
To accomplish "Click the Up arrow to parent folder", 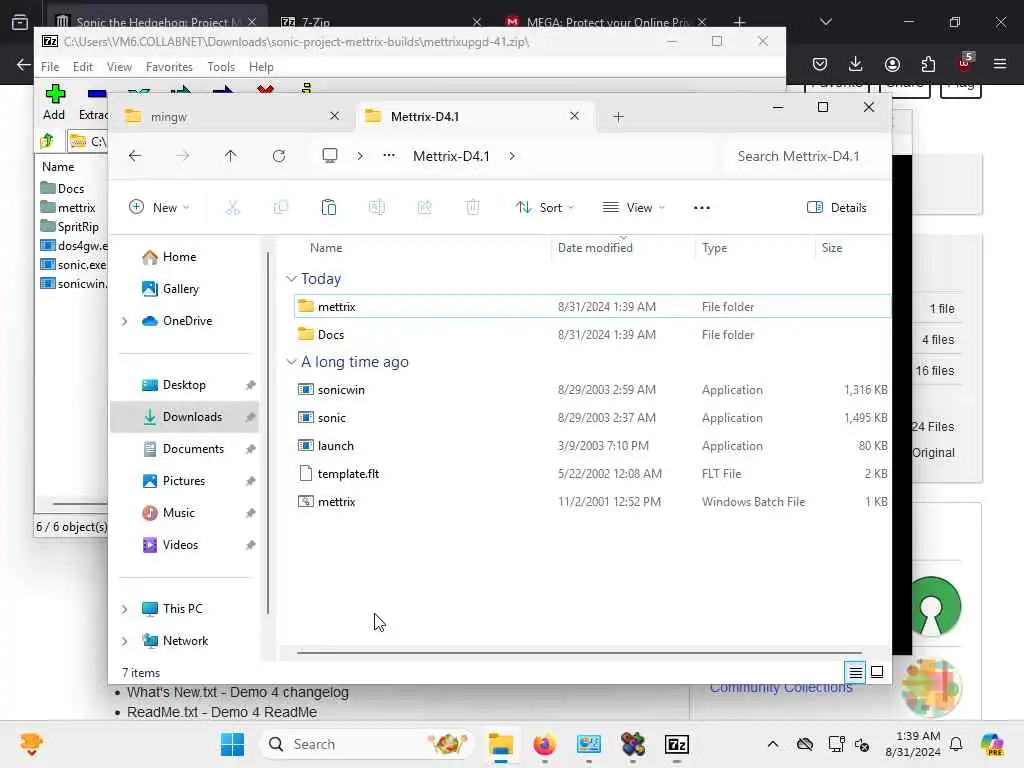I will click(231, 156).
